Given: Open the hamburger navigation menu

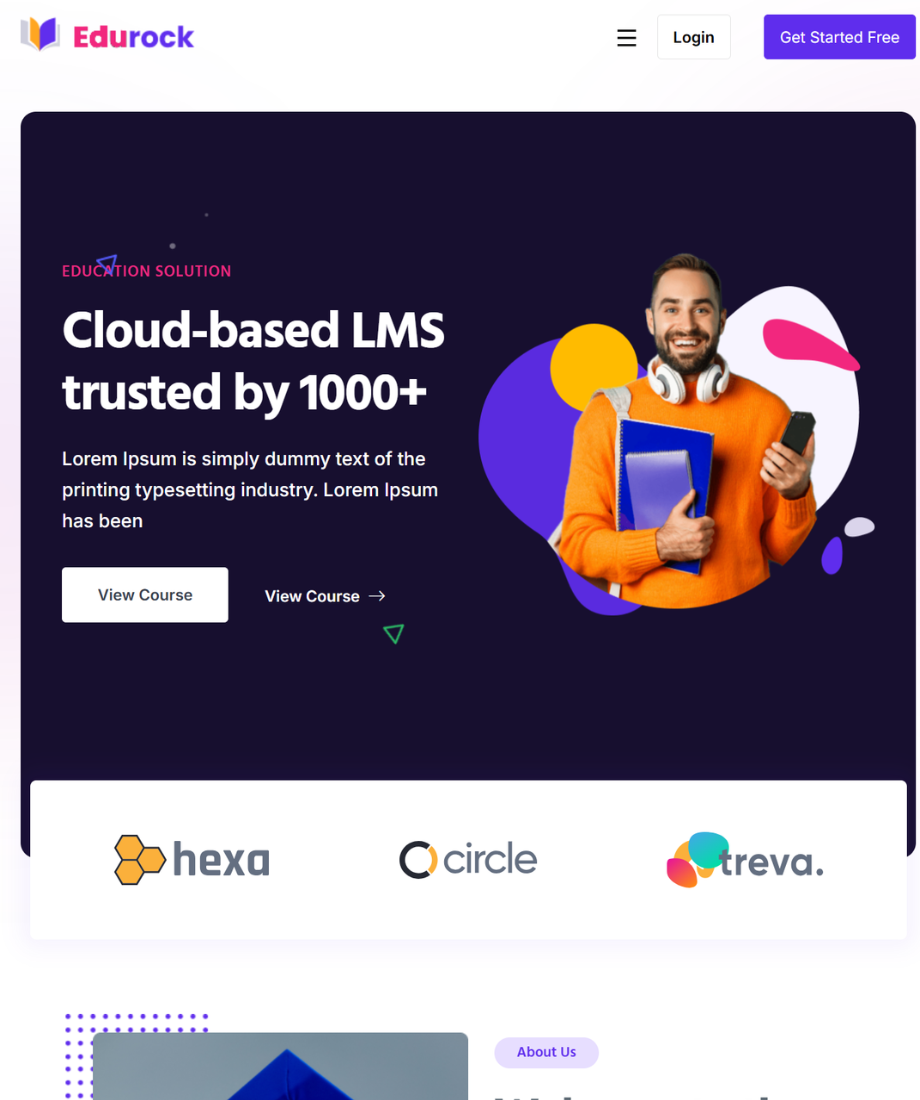Looking at the screenshot, I should point(626,37).
